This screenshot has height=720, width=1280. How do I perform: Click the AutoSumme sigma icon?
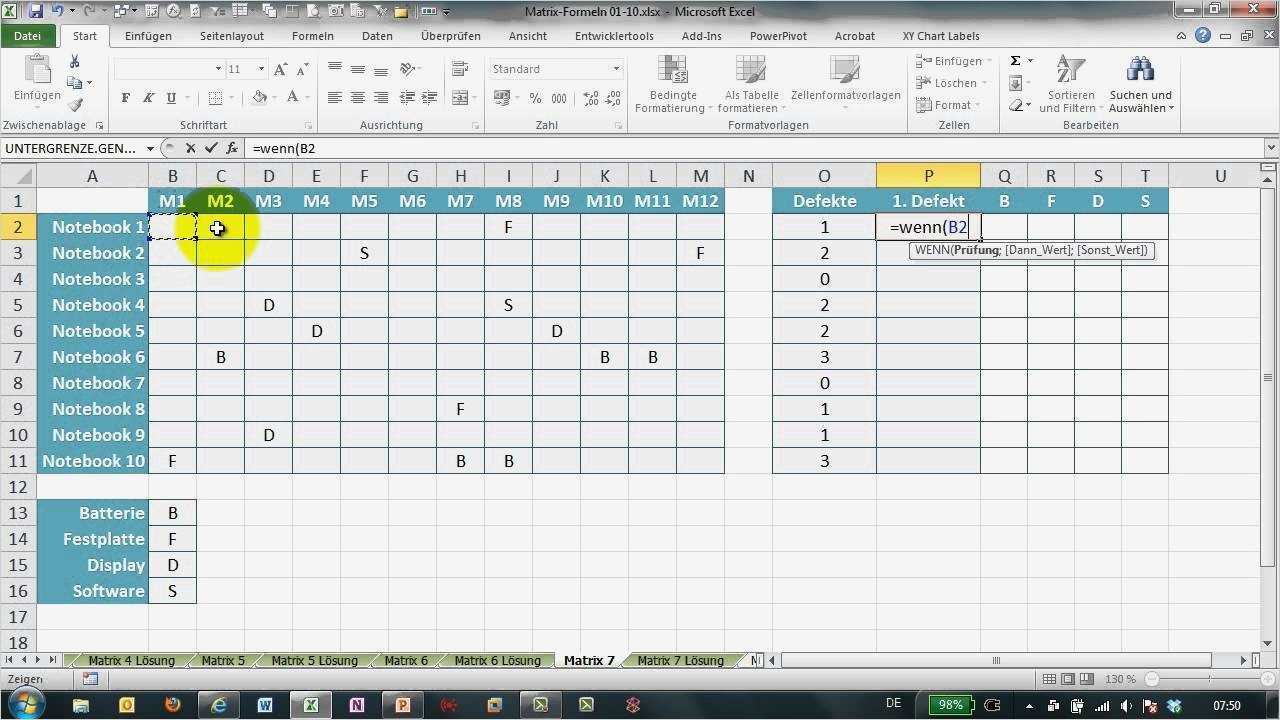tap(1015, 60)
